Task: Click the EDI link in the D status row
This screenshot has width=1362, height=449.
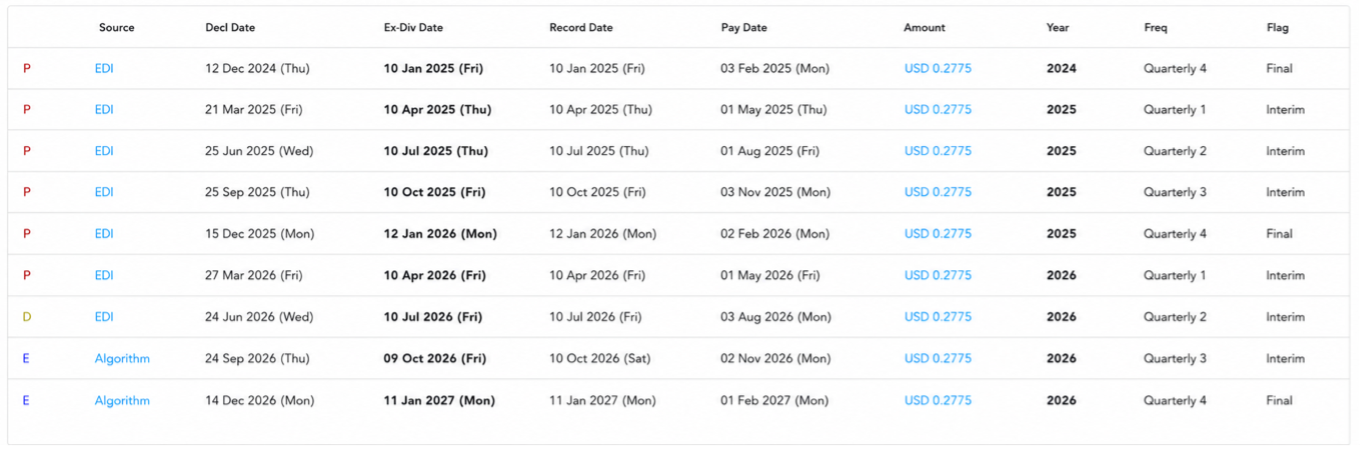Action: (x=104, y=317)
